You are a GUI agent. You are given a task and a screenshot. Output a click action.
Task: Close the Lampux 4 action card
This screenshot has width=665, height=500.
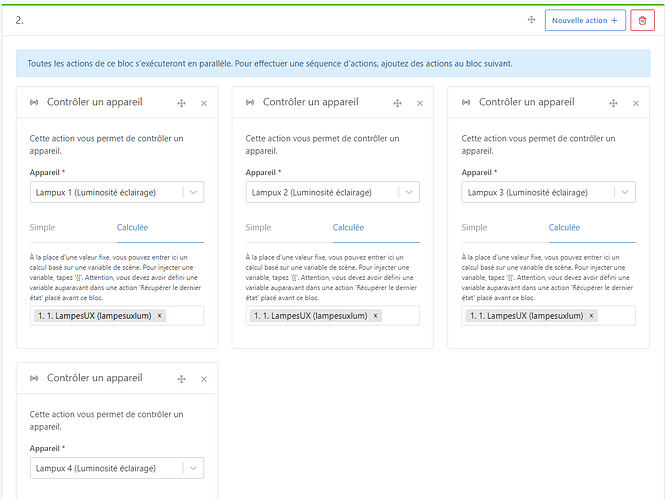[204, 379]
